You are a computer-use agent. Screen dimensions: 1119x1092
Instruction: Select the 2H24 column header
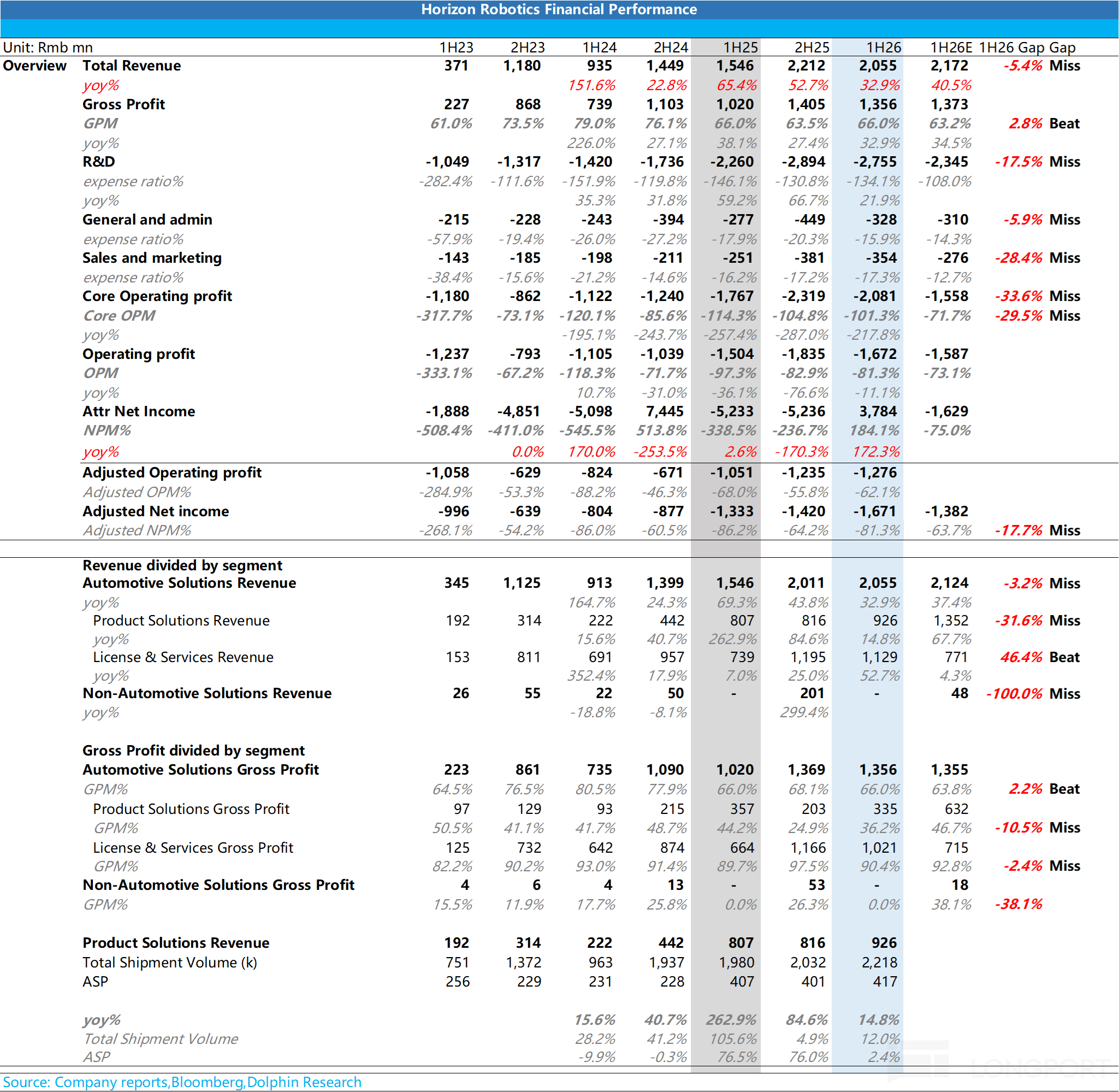(x=671, y=47)
